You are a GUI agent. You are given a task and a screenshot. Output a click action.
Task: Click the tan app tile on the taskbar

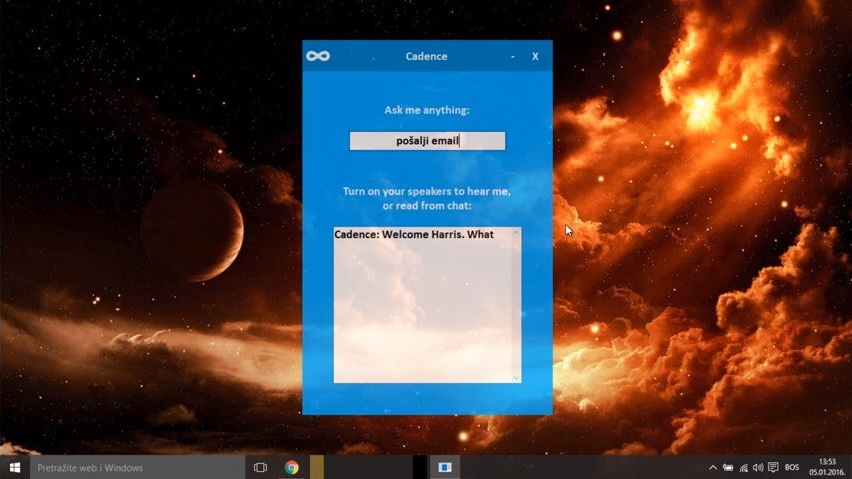[317, 467]
